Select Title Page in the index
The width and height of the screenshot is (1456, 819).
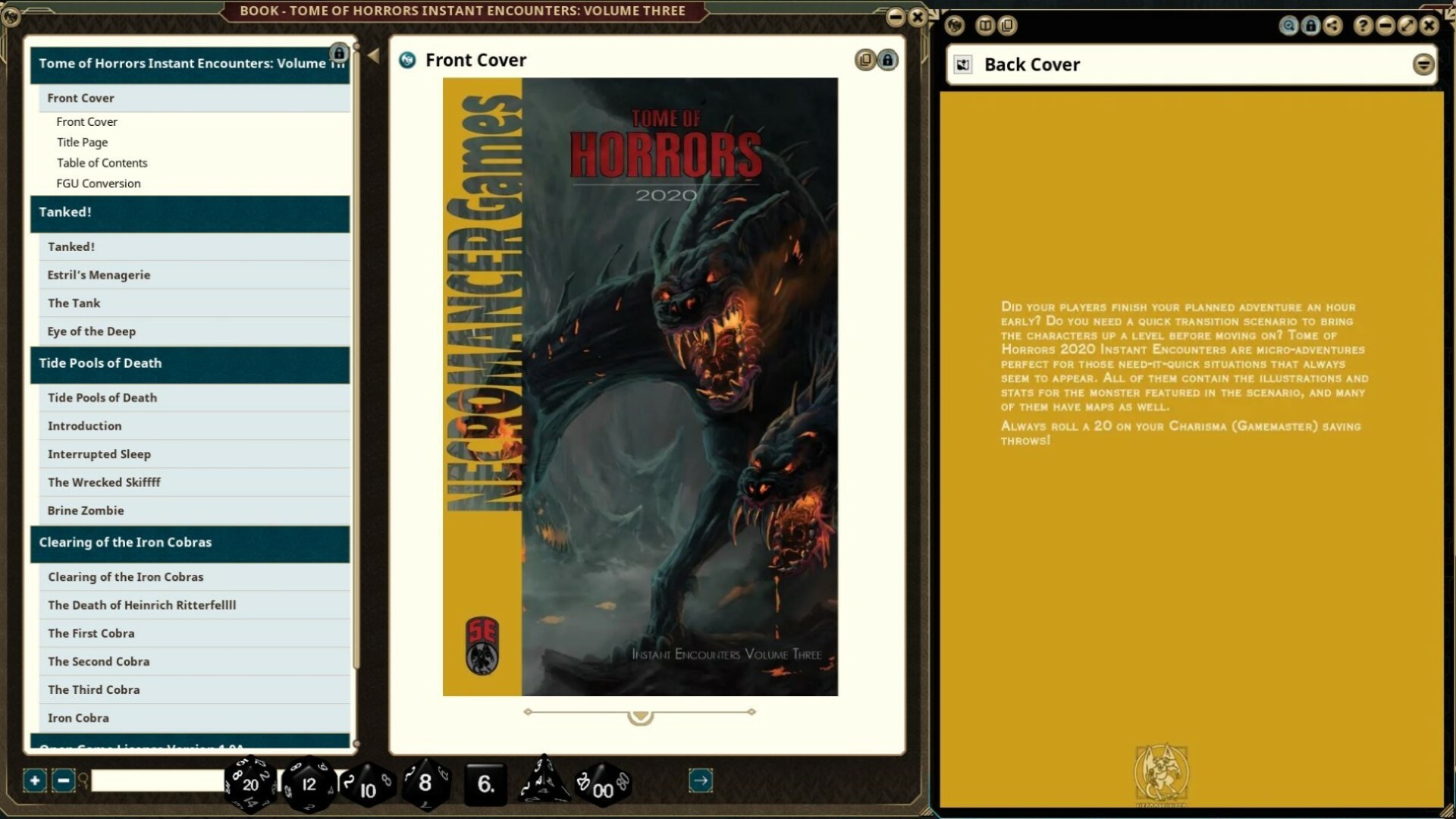coord(82,142)
